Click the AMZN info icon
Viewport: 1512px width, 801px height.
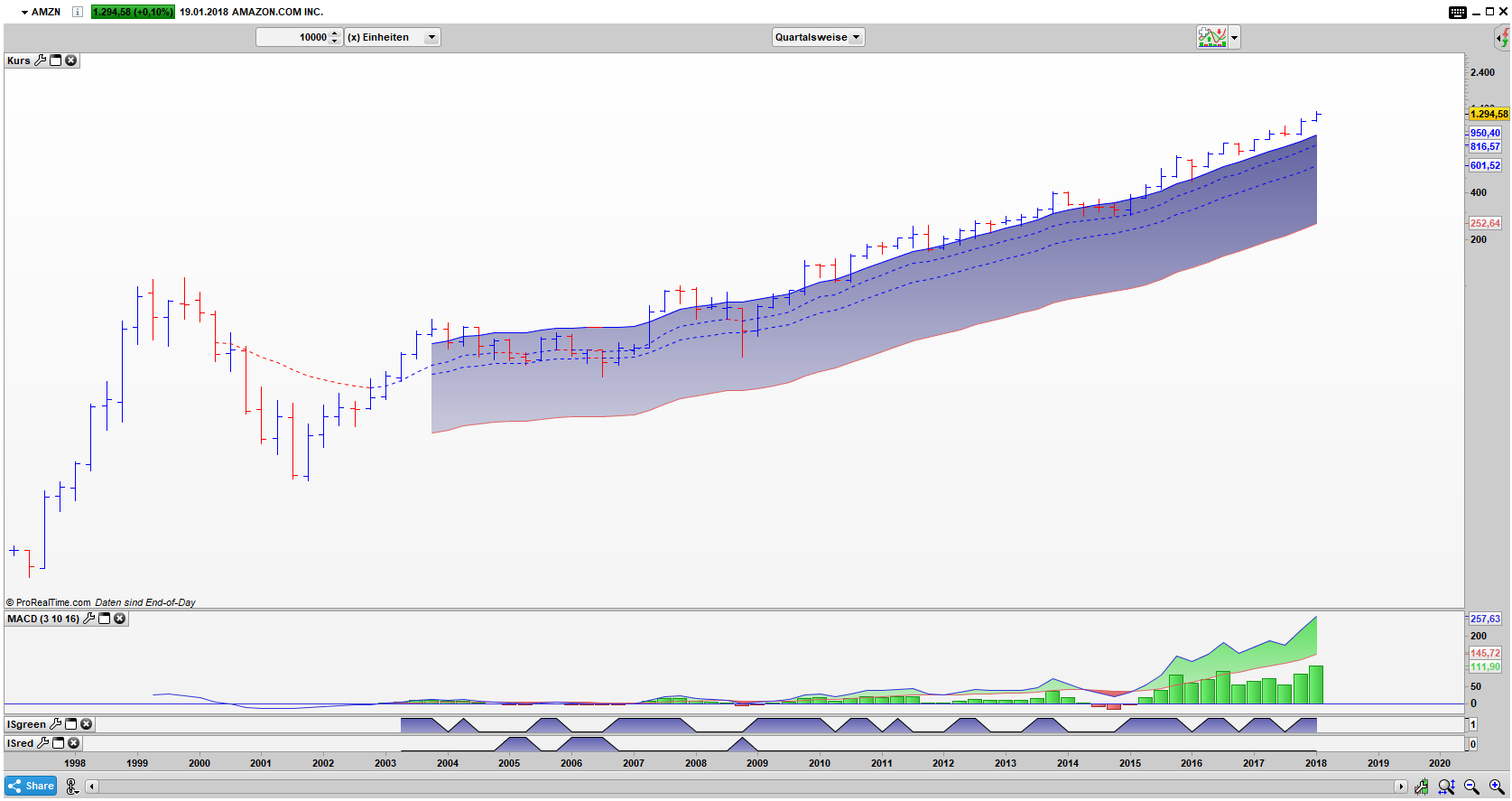tap(78, 12)
